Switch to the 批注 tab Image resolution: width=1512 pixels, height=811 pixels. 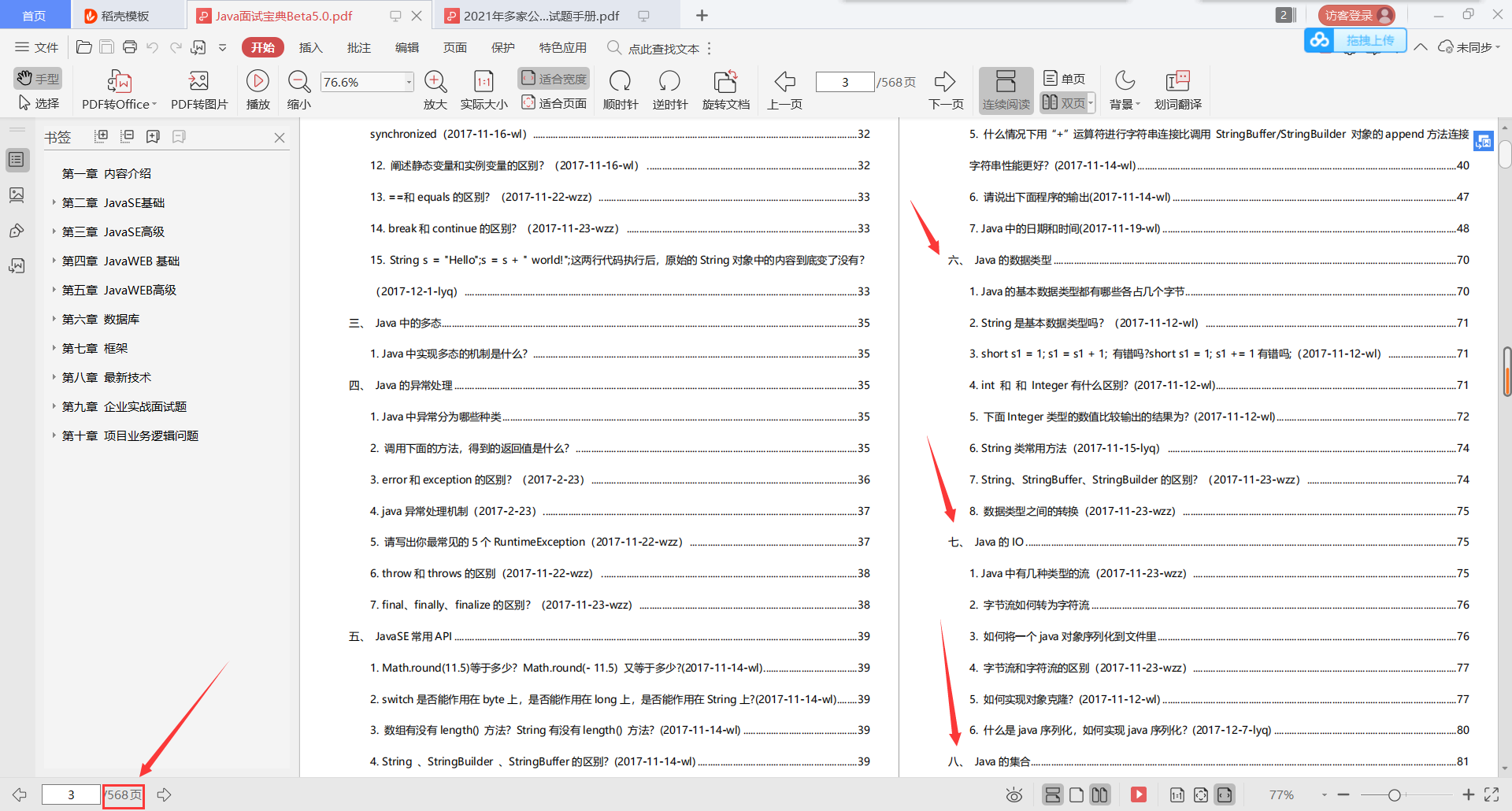359,47
